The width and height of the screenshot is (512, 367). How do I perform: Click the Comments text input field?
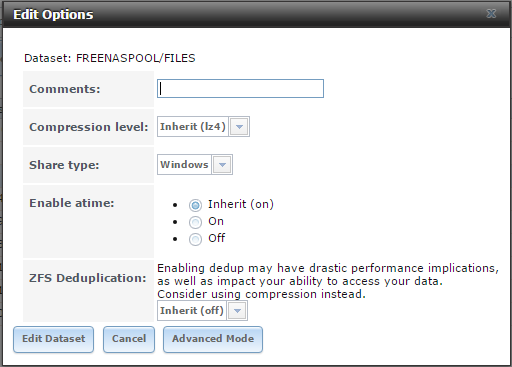click(x=240, y=89)
